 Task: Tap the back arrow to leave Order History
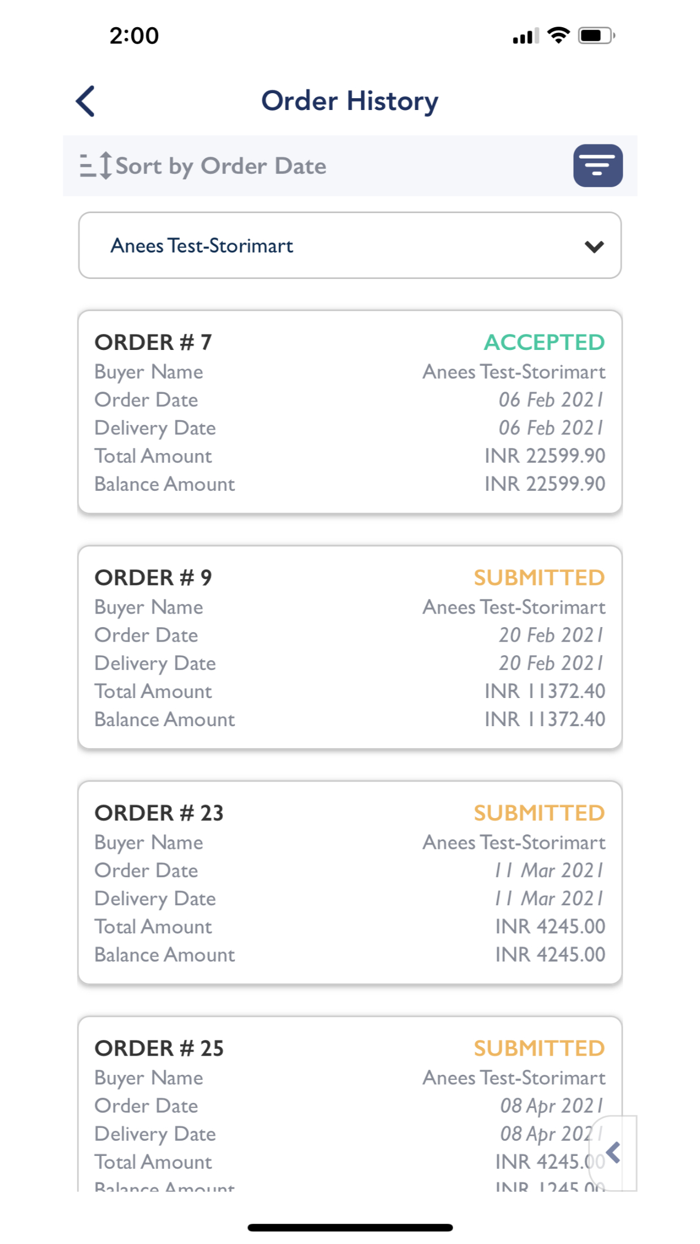(84, 101)
